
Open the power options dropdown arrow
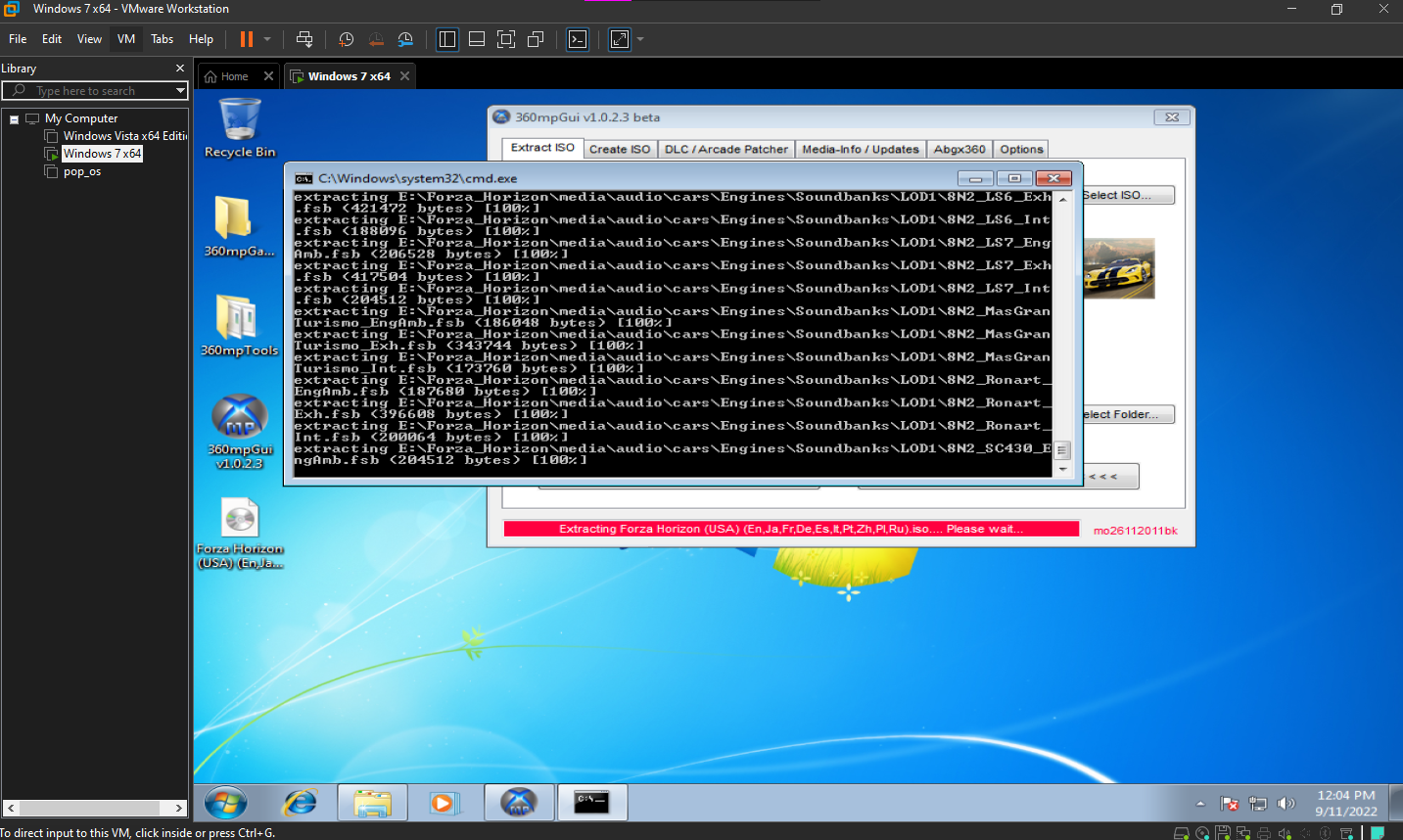267,39
